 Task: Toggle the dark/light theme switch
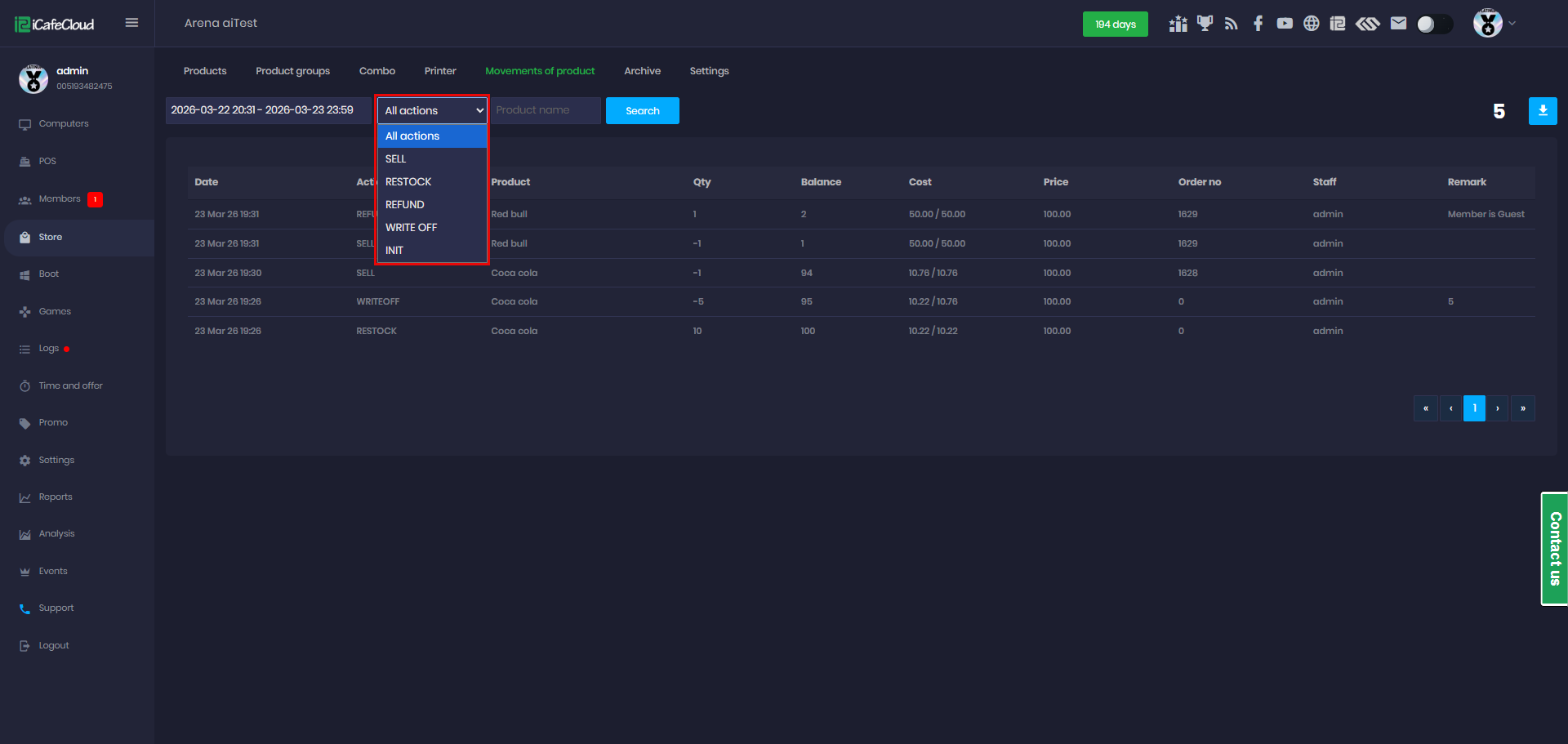click(1434, 25)
